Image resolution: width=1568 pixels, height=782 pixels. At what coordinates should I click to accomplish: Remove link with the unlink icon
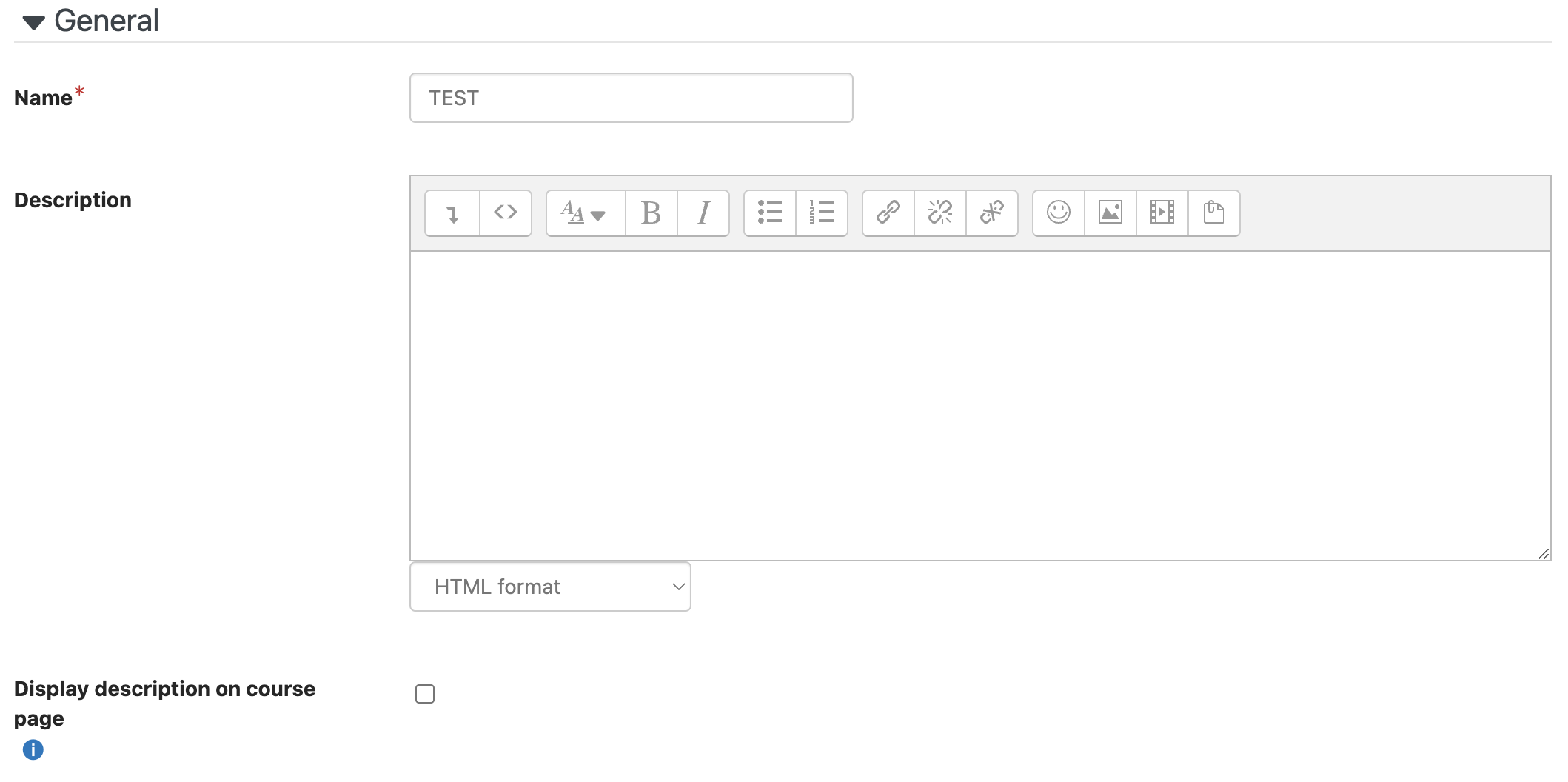pyautogui.click(x=940, y=213)
